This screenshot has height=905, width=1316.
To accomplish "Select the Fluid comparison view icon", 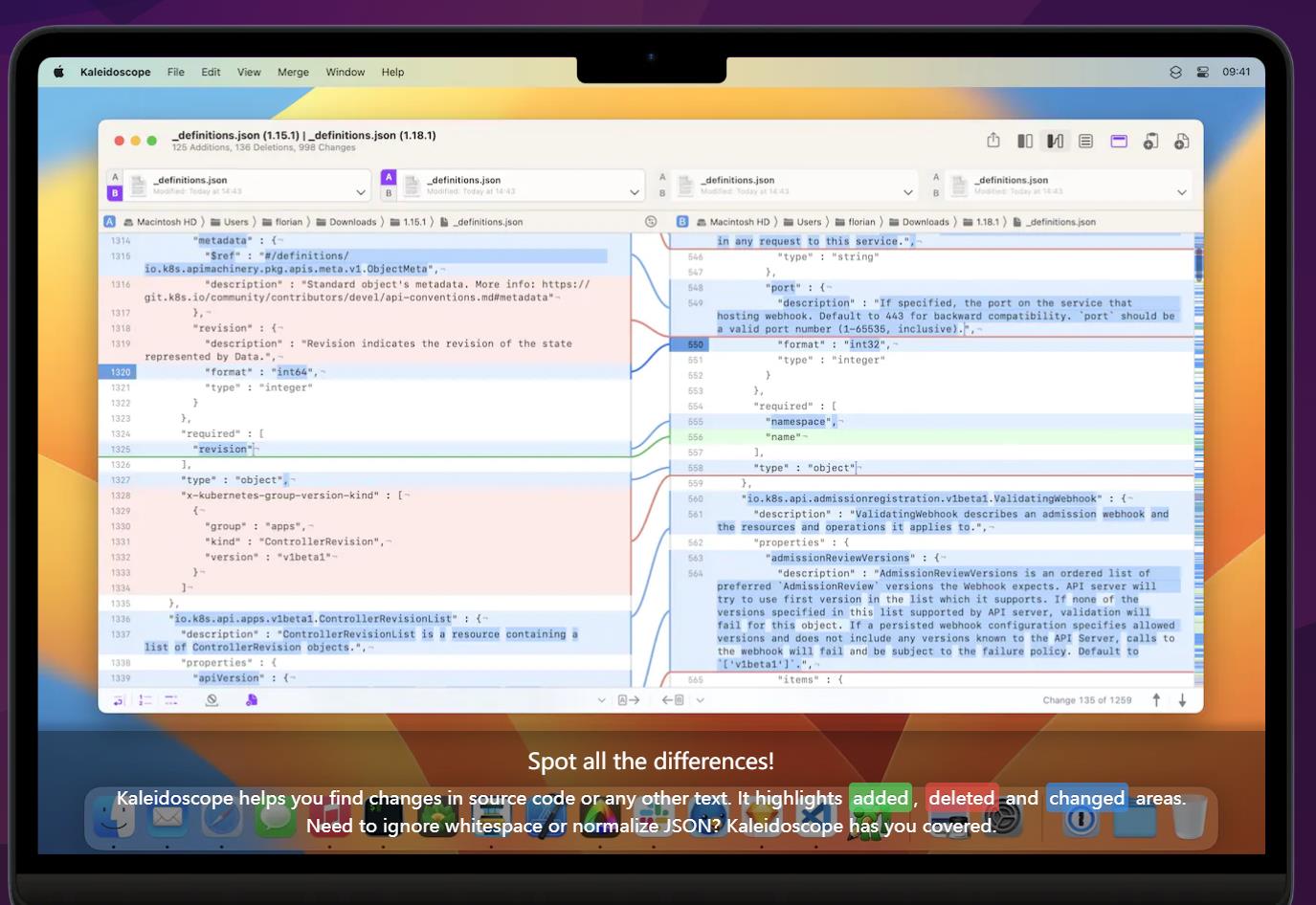I will pyautogui.click(x=1055, y=141).
